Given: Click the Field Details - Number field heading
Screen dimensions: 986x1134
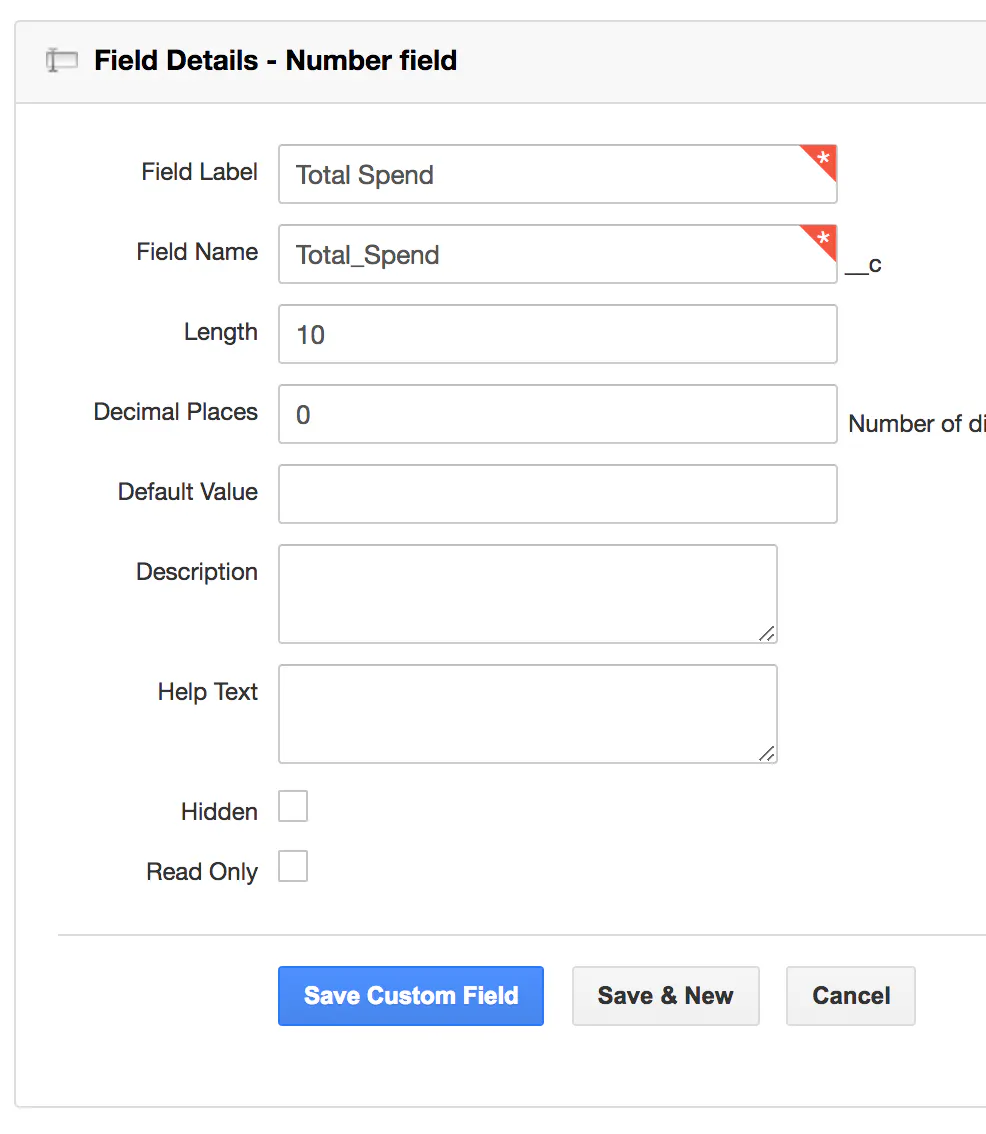Looking at the screenshot, I should point(275,61).
